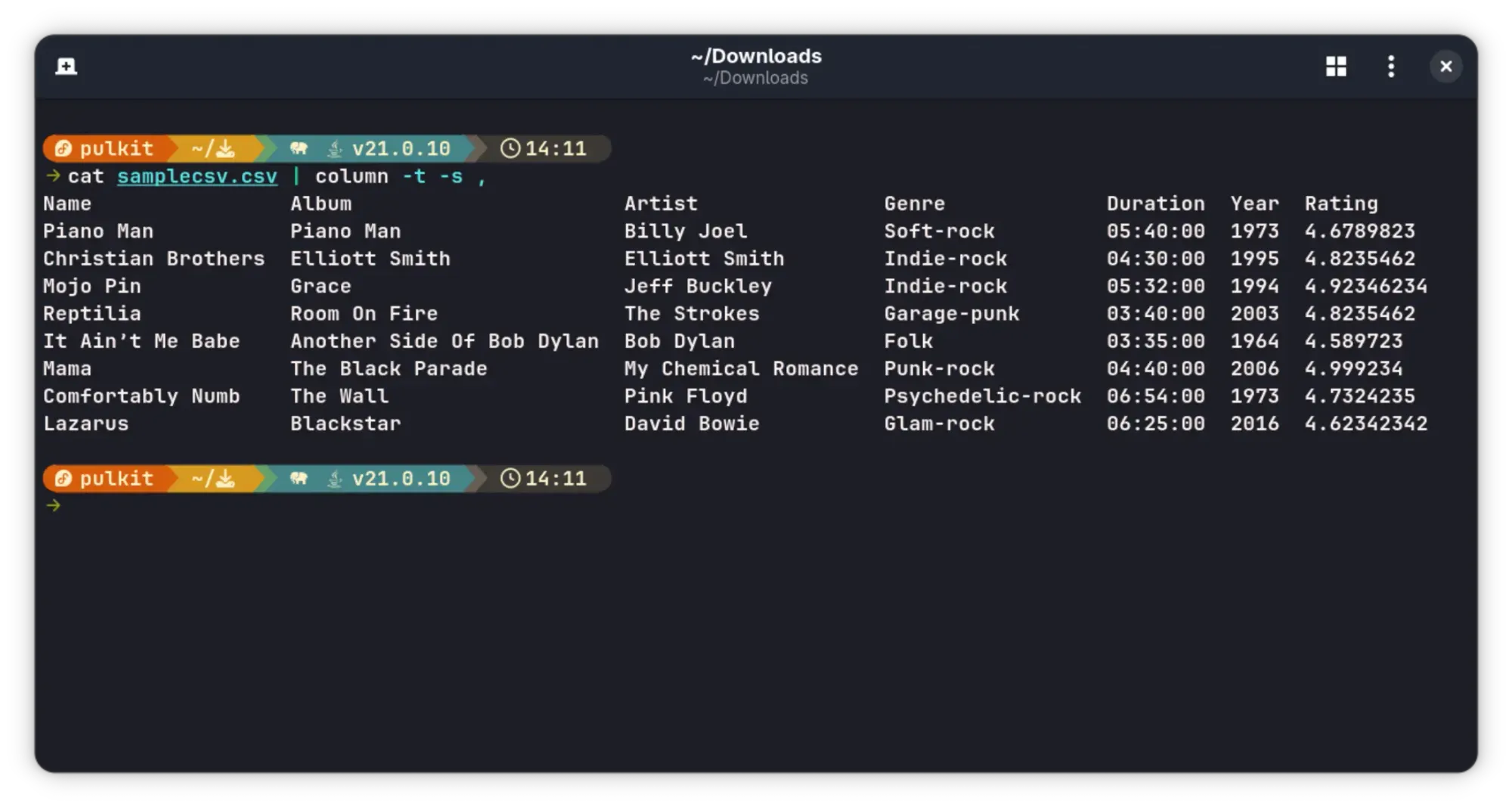Open the samplecsv.csv file link

(197, 175)
